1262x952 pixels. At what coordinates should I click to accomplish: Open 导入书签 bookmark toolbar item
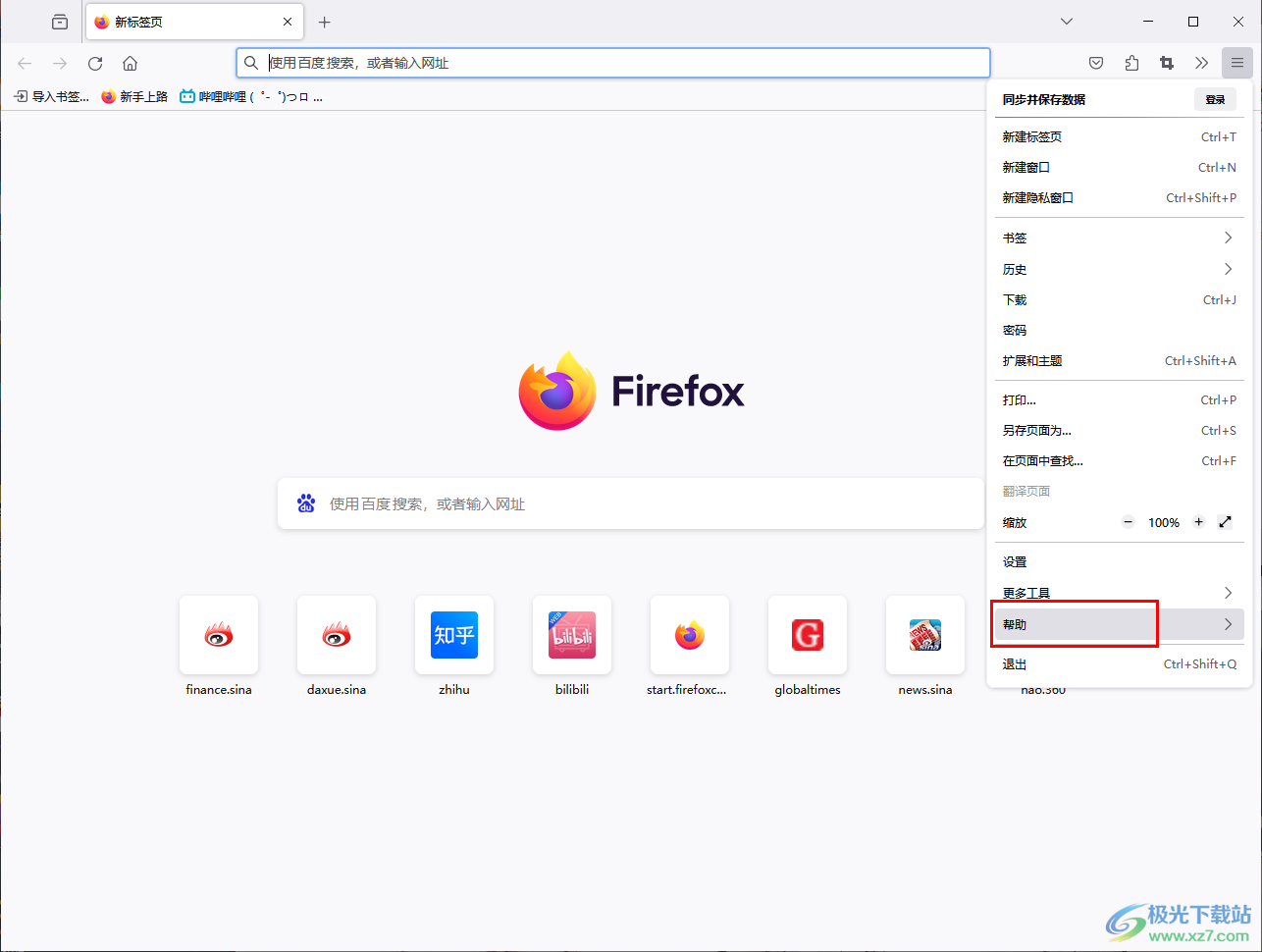(x=51, y=96)
